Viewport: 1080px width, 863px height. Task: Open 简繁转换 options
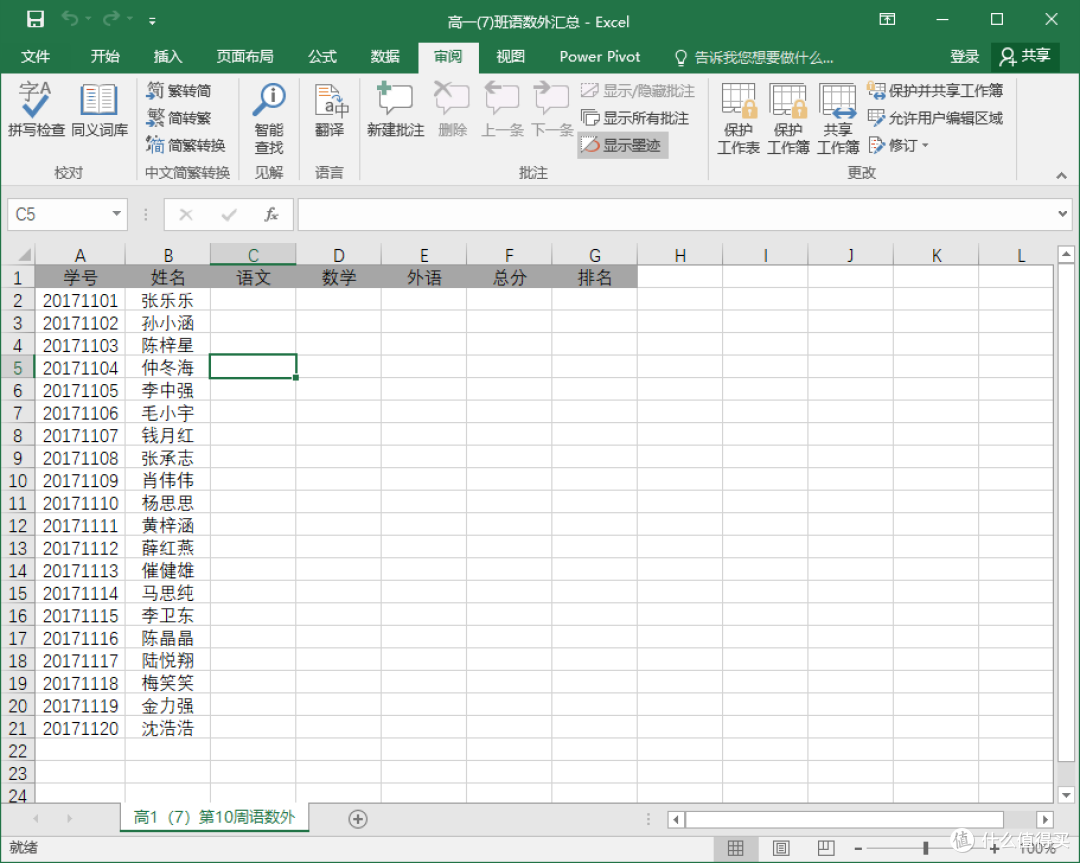[186, 145]
